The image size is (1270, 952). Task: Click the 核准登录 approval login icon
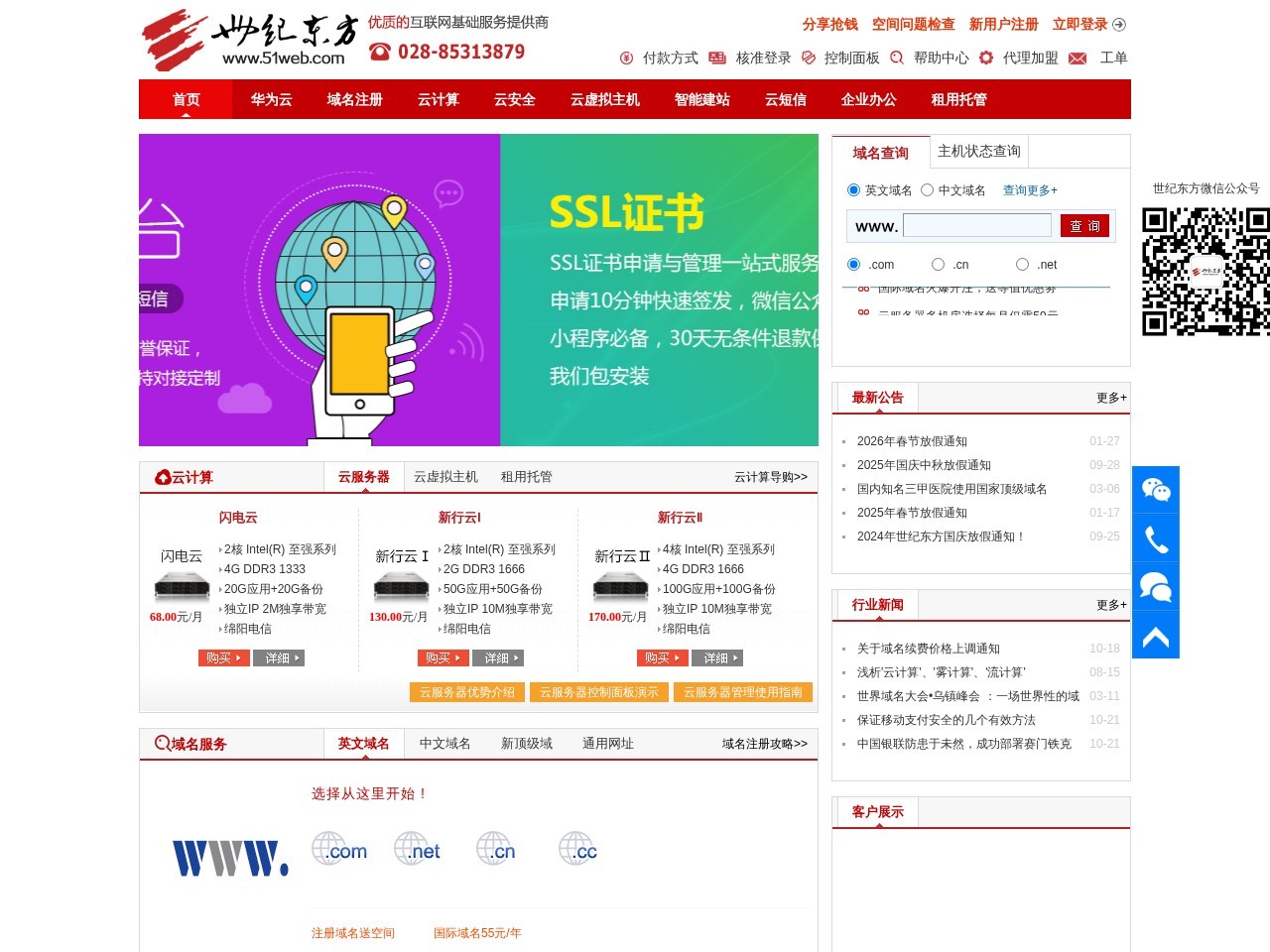tap(717, 58)
